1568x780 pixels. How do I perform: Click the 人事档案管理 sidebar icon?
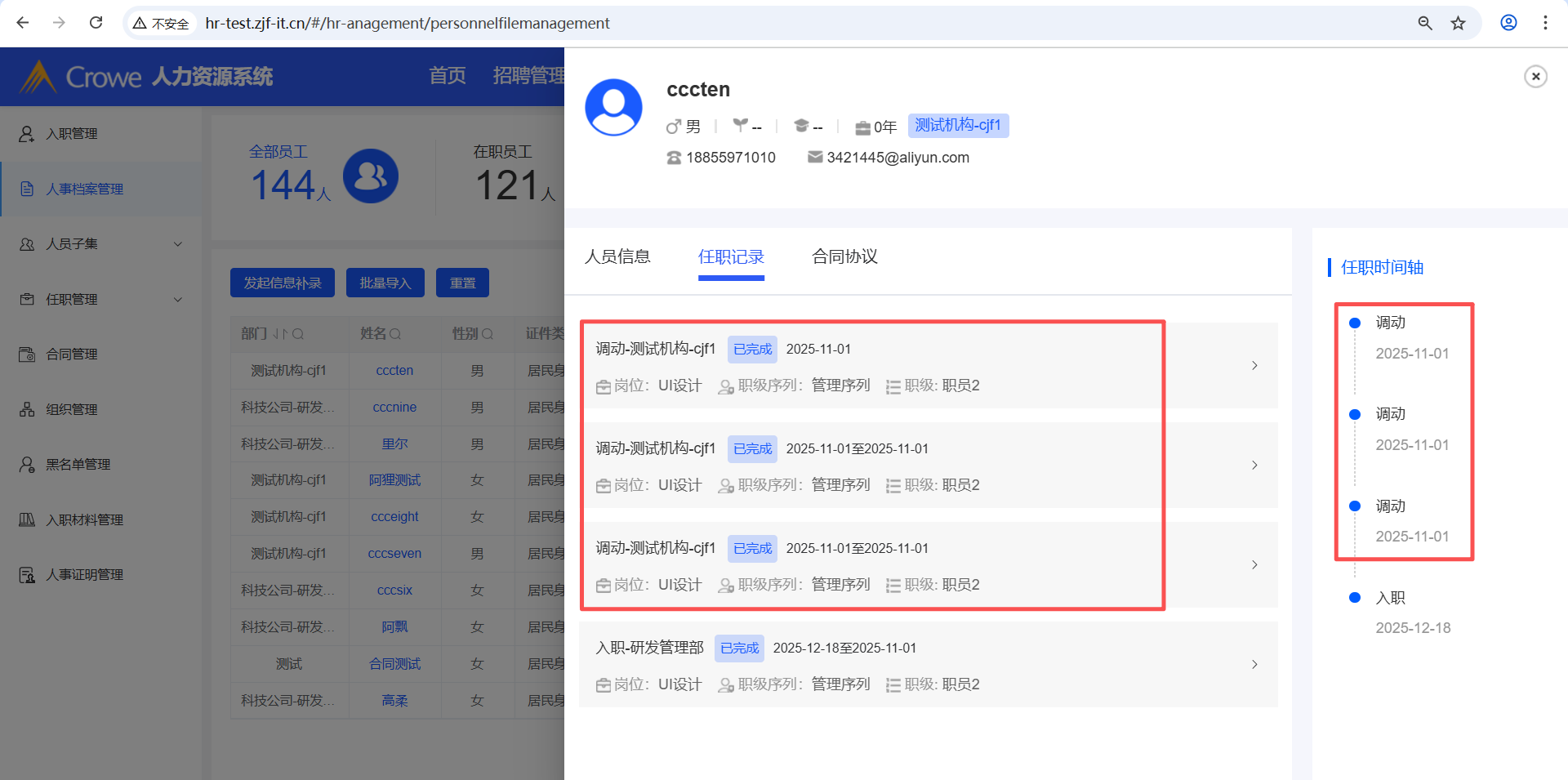(x=27, y=189)
